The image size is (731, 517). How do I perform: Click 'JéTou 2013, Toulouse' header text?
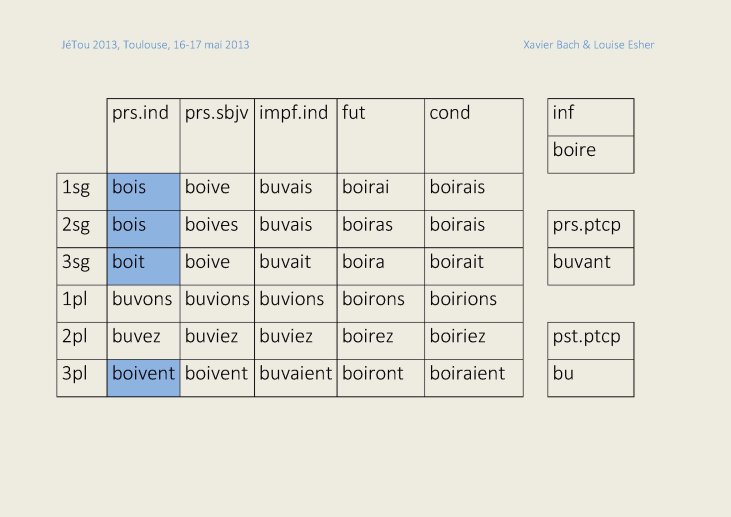[x=115, y=45]
